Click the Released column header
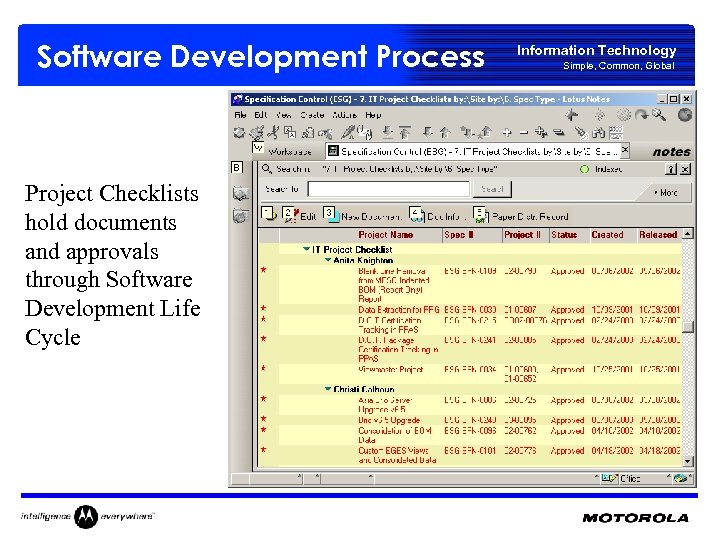This screenshot has height=540, width=720. coord(658,235)
